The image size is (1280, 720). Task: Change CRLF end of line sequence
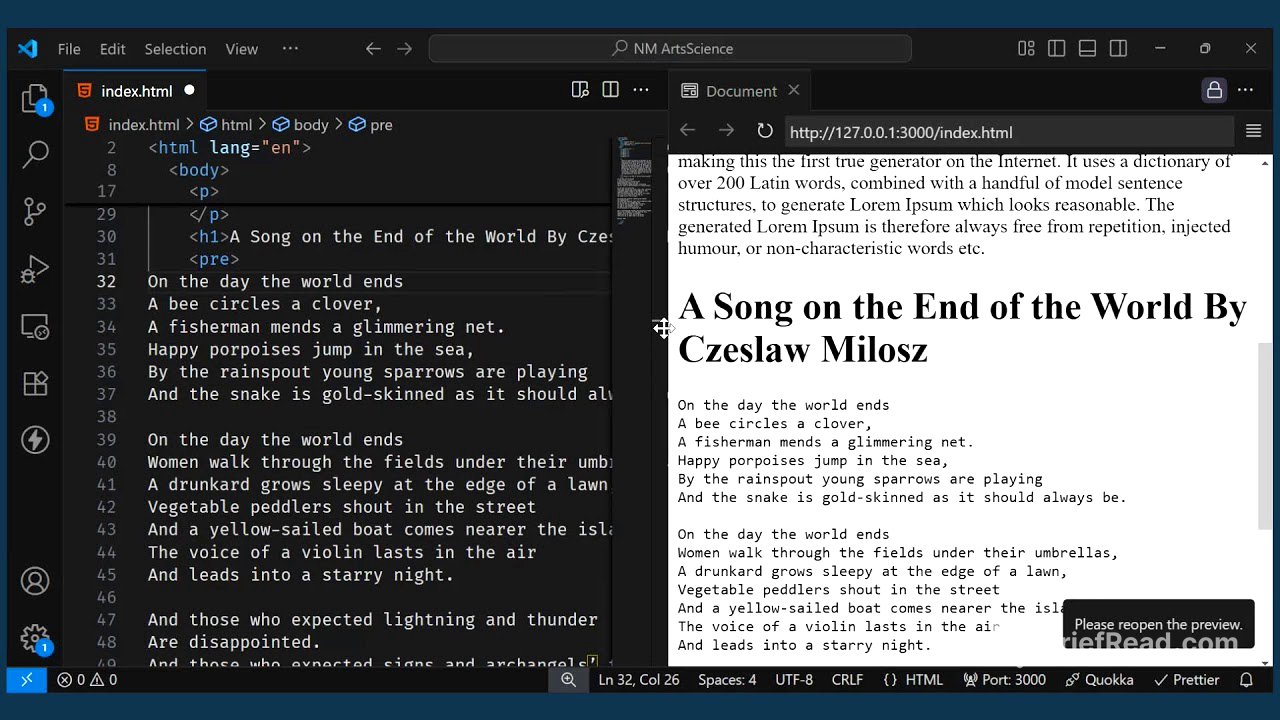tap(847, 680)
